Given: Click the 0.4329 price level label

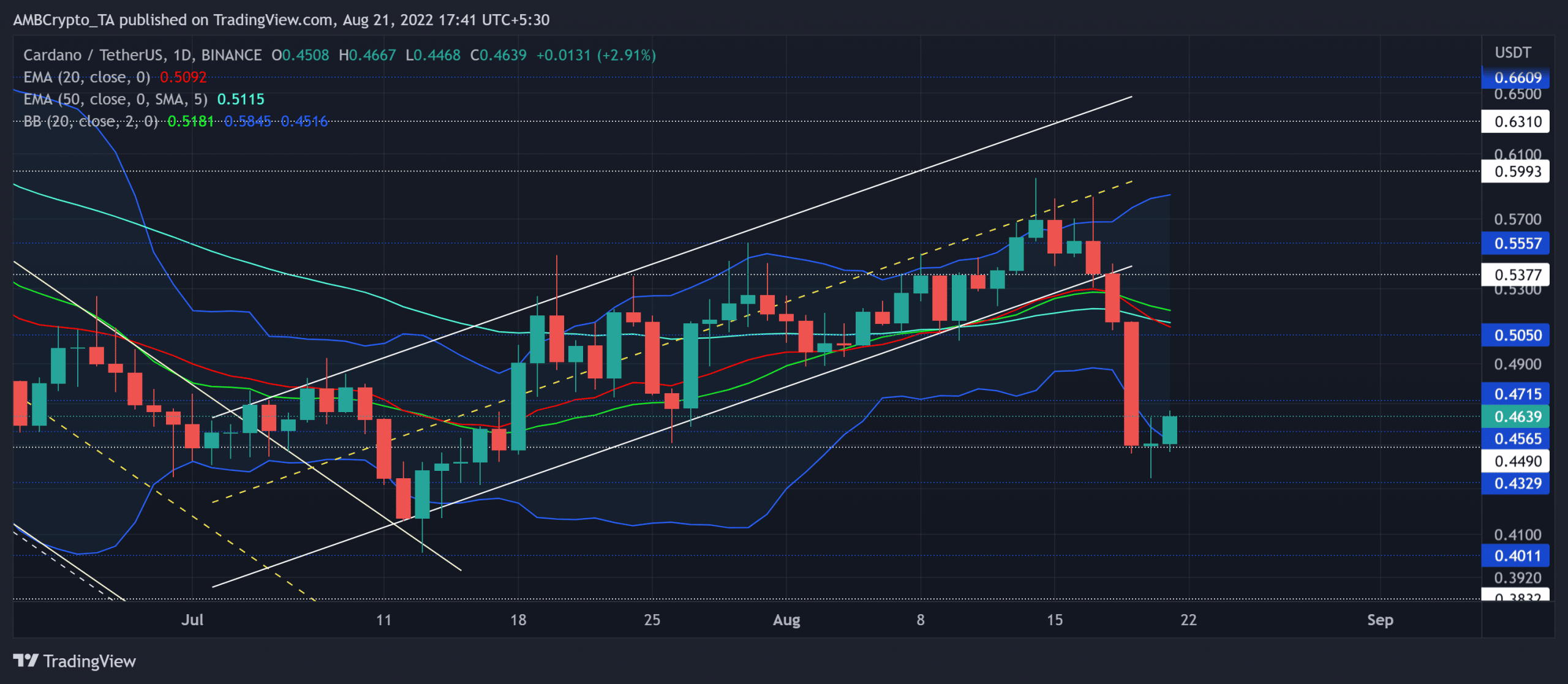Looking at the screenshot, I should coord(1515,483).
